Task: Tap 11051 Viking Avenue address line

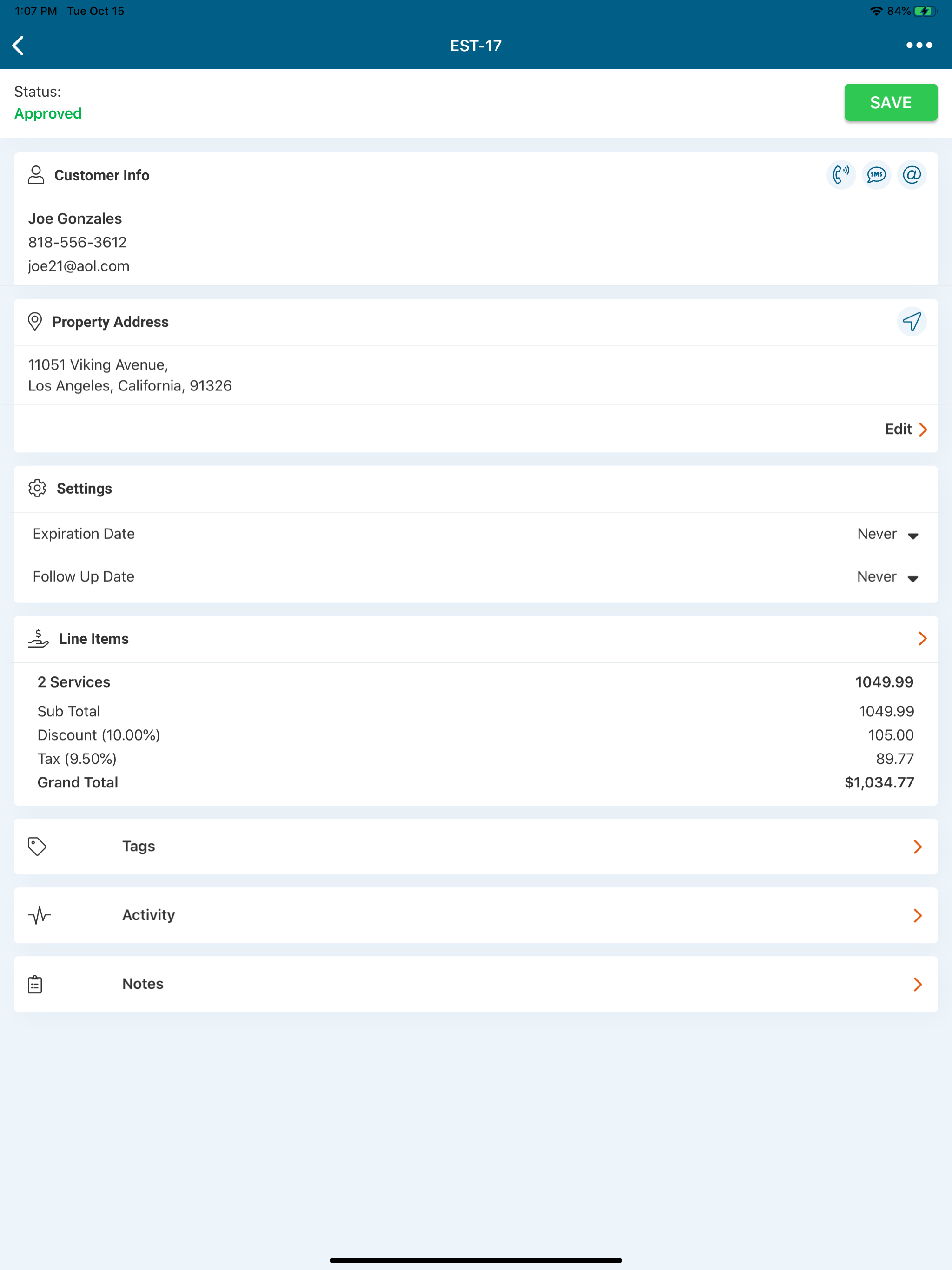Action: coord(98,364)
